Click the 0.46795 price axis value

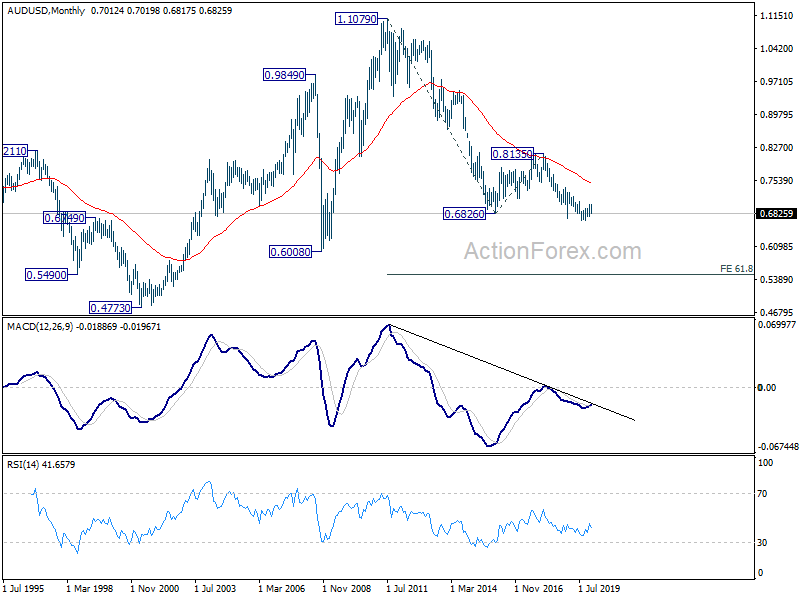(777, 312)
